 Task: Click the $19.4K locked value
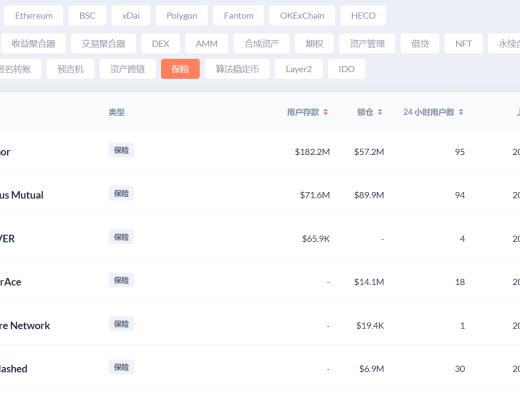pos(370,325)
